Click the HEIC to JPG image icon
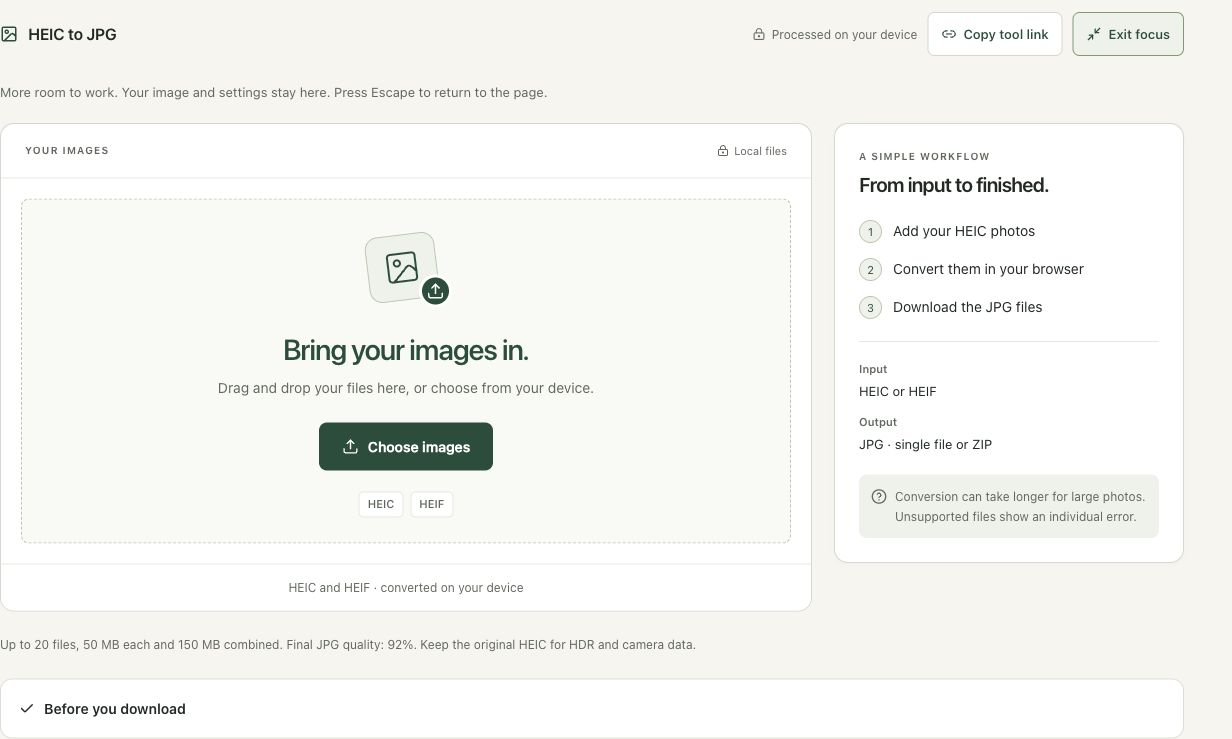This screenshot has height=739, width=1232. coord(9,34)
